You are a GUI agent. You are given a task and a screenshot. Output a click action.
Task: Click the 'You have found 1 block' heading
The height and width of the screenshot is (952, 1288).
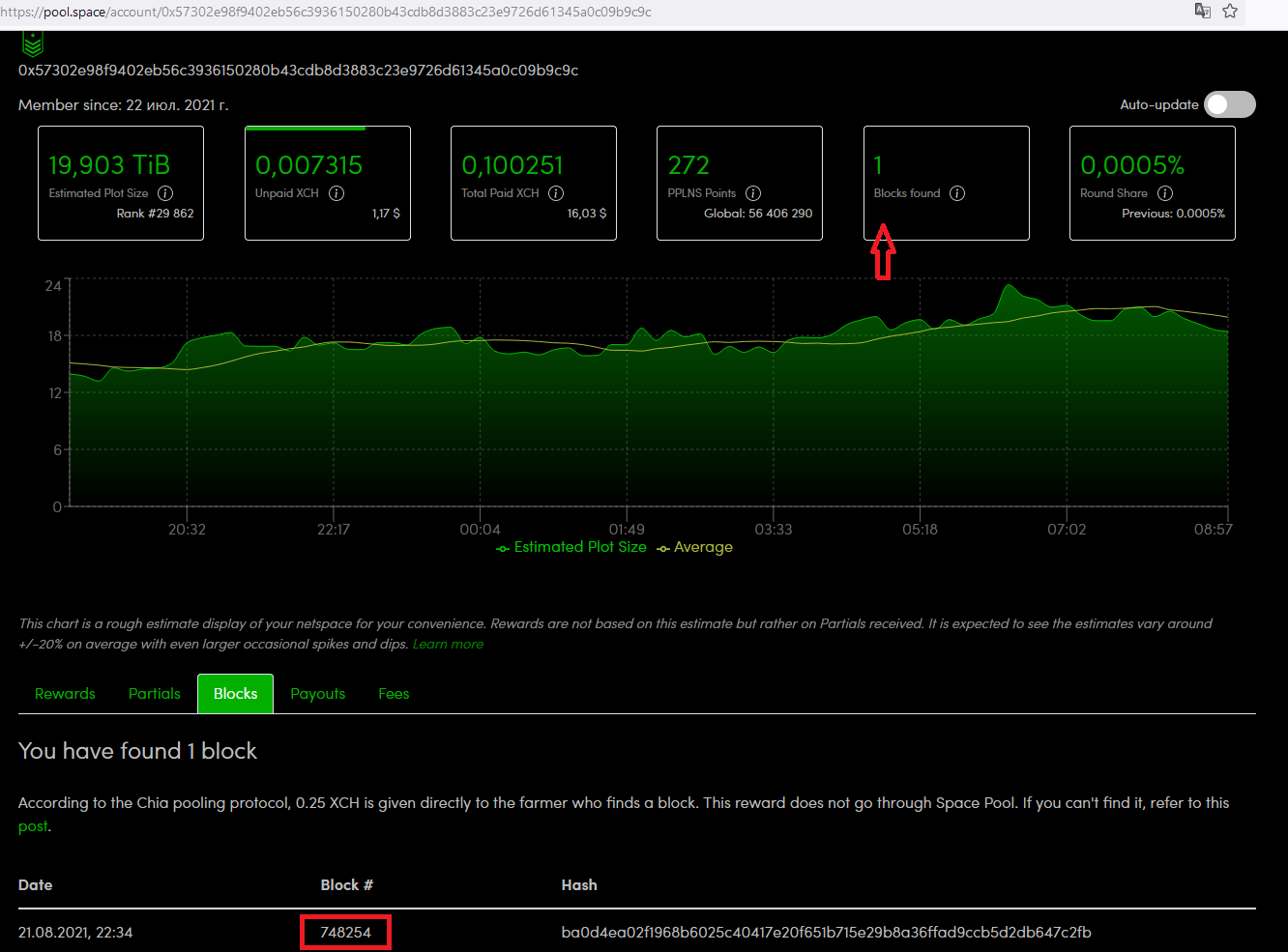[x=137, y=751]
